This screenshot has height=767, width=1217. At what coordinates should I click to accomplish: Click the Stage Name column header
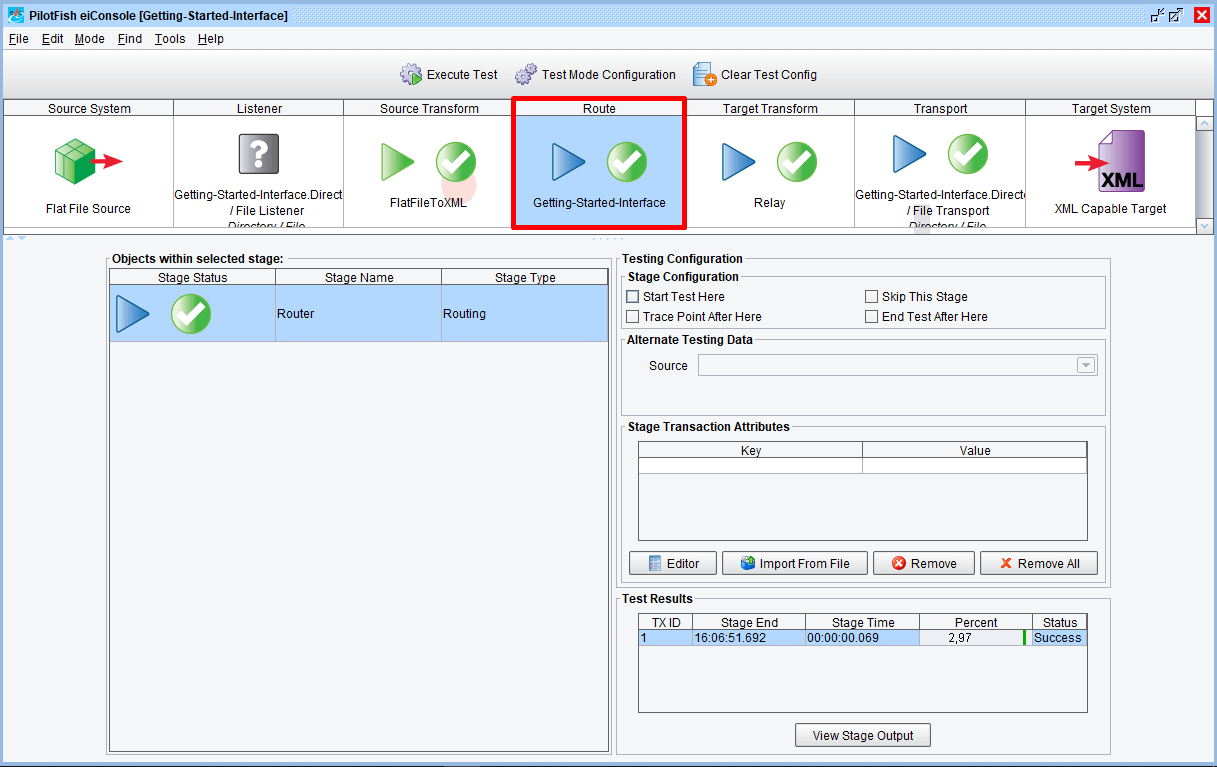(359, 277)
